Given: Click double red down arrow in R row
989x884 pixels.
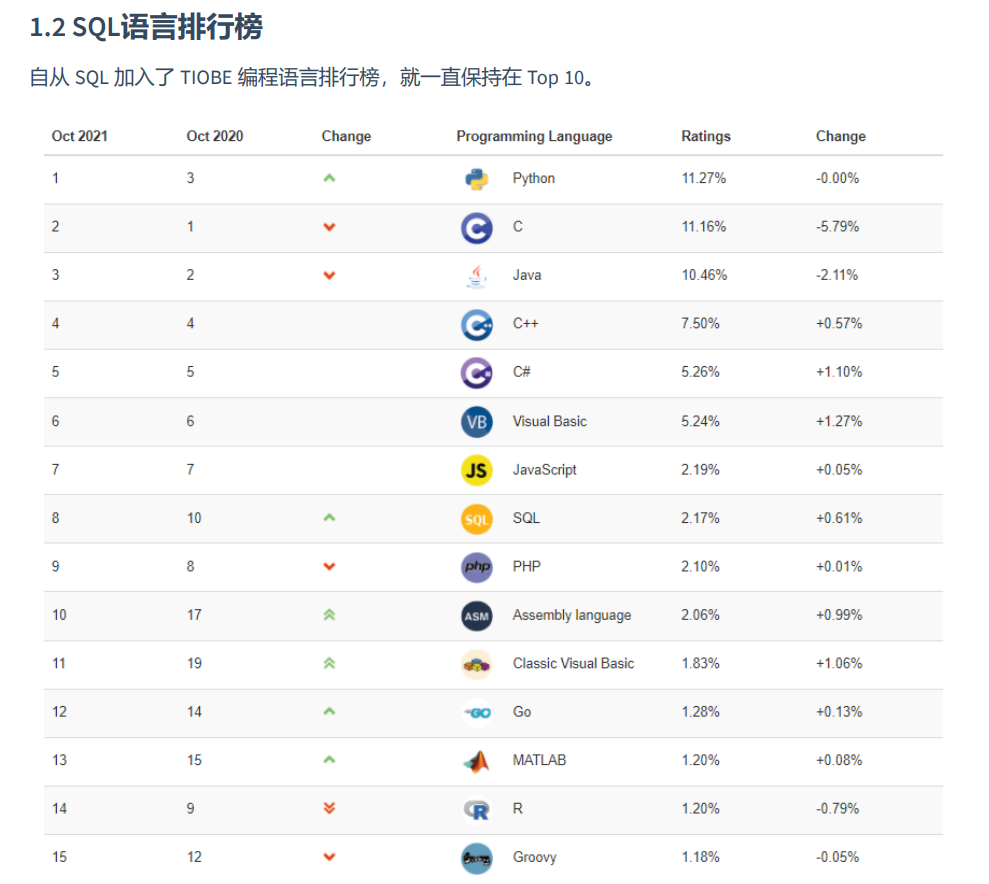Looking at the screenshot, I should pos(329,808).
